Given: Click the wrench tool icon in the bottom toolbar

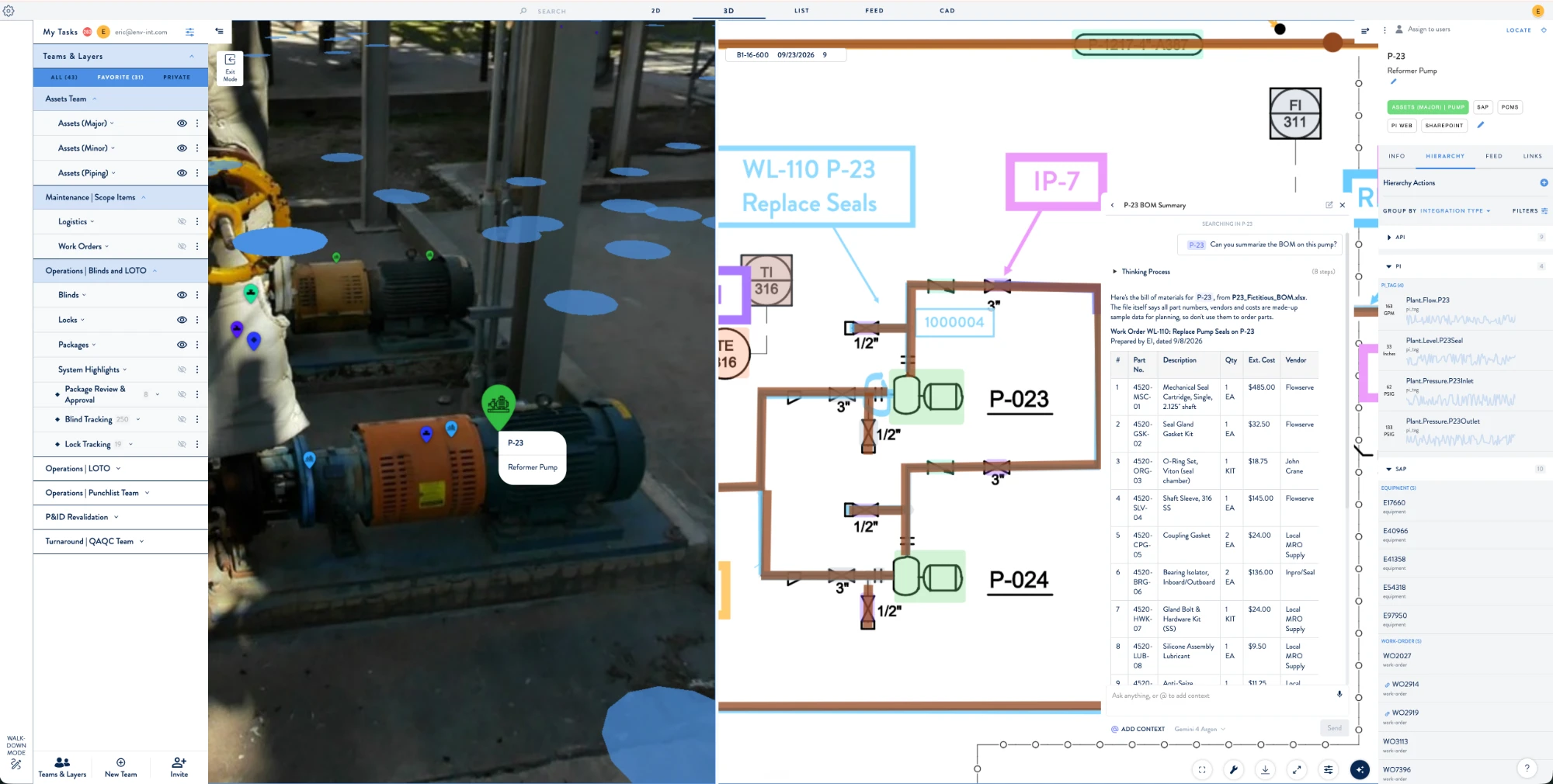Looking at the screenshot, I should point(1233,769).
